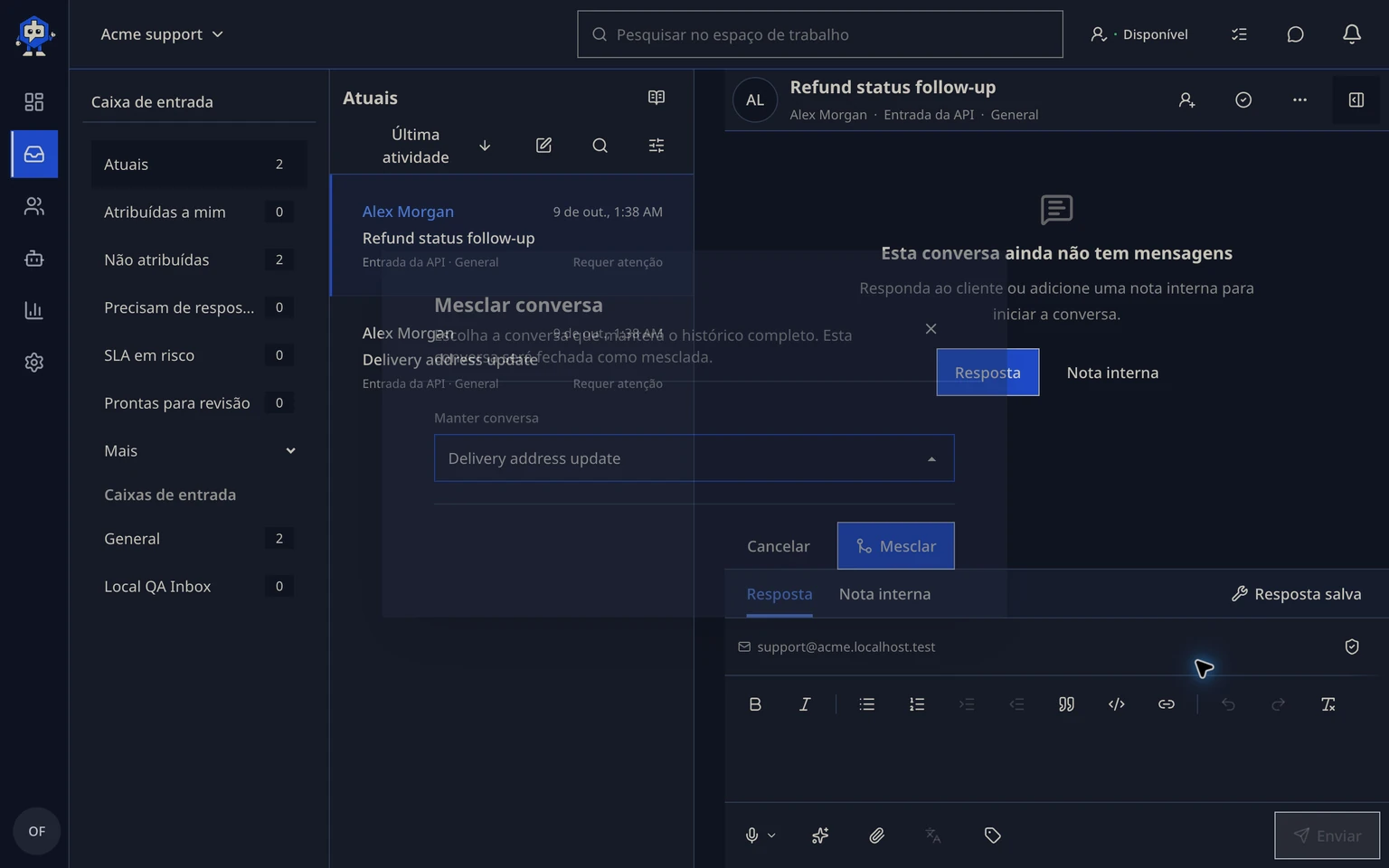Switch to the Nota interna composer tab
This screenshot has height=868, width=1389.
tap(884, 594)
